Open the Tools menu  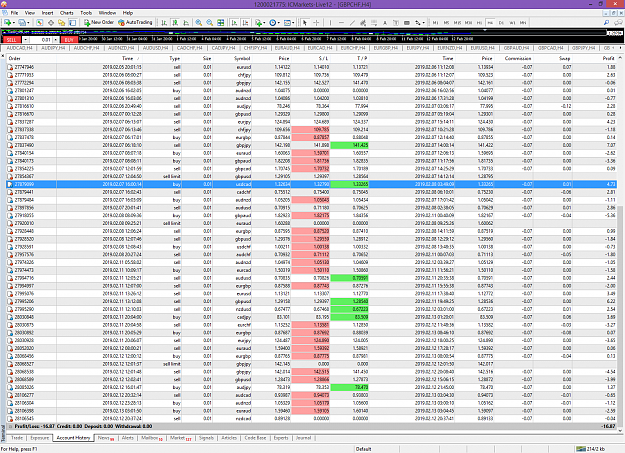click(x=86, y=13)
